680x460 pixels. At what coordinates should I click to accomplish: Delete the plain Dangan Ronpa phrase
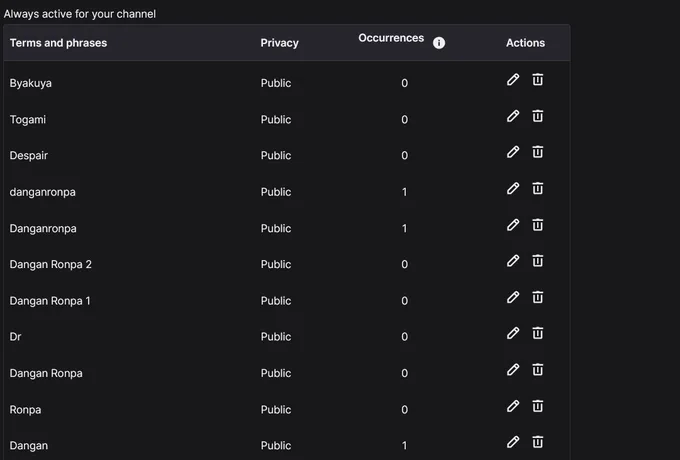(x=538, y=370)
